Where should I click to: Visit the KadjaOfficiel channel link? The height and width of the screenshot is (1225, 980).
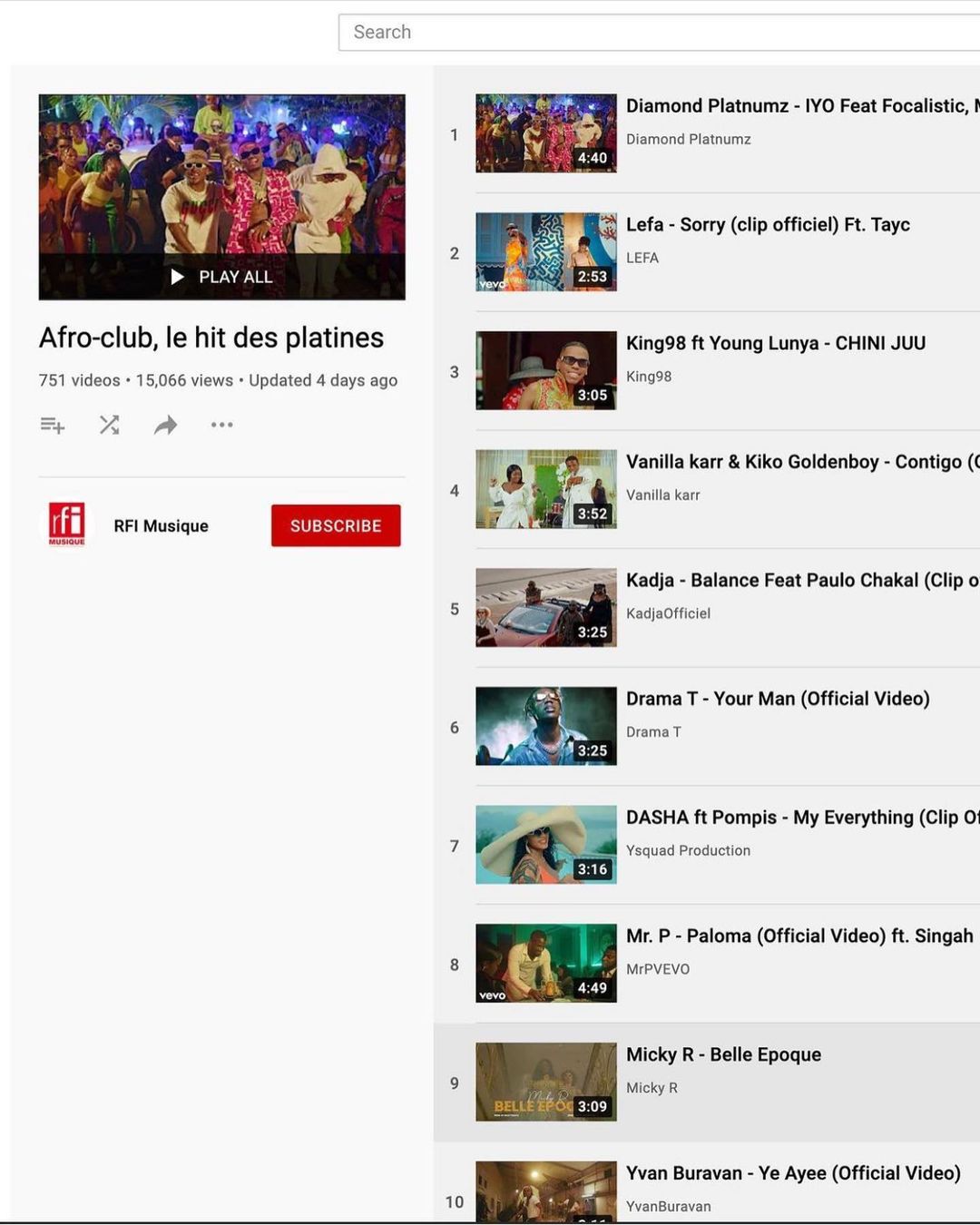pyautogui.click(x=668, y=613)
